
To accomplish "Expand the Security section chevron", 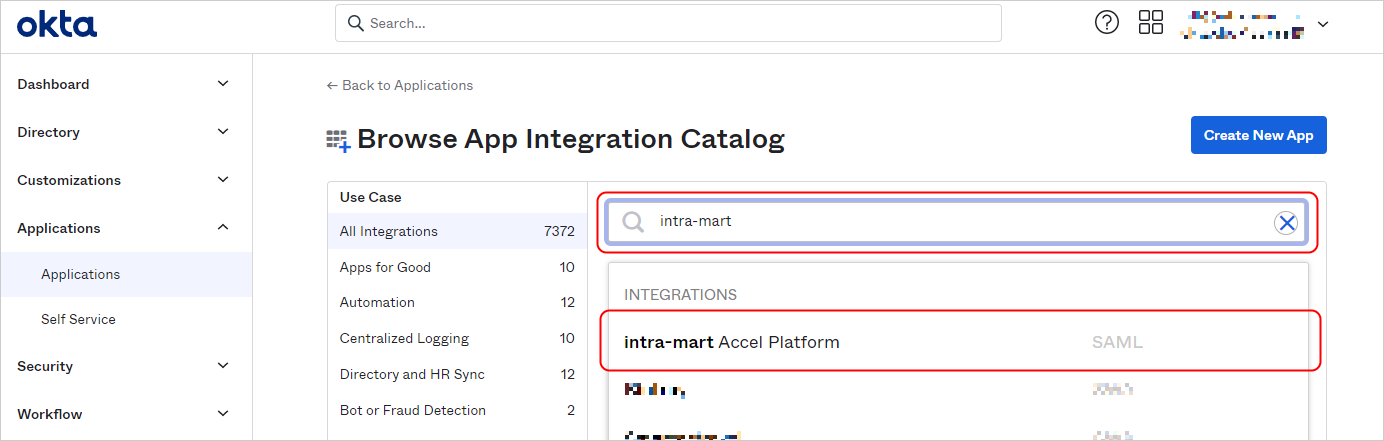I will (x=223, y=366).
